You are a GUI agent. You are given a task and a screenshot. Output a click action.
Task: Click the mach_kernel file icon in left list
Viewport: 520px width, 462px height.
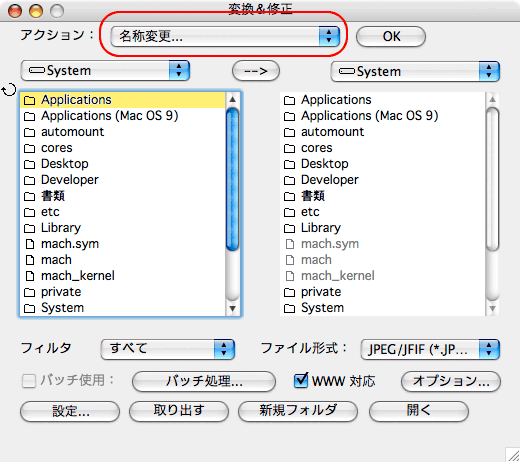30,276
